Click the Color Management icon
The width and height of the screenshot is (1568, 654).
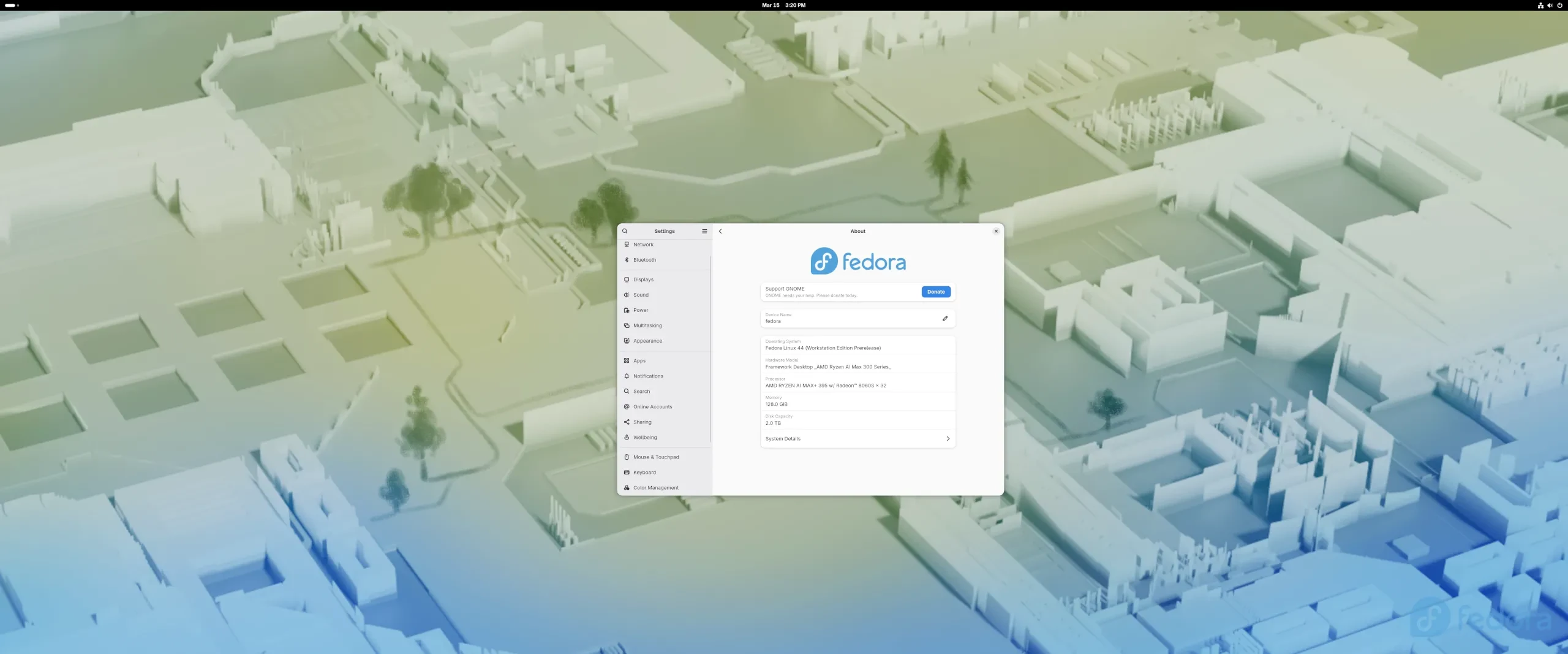627,488
